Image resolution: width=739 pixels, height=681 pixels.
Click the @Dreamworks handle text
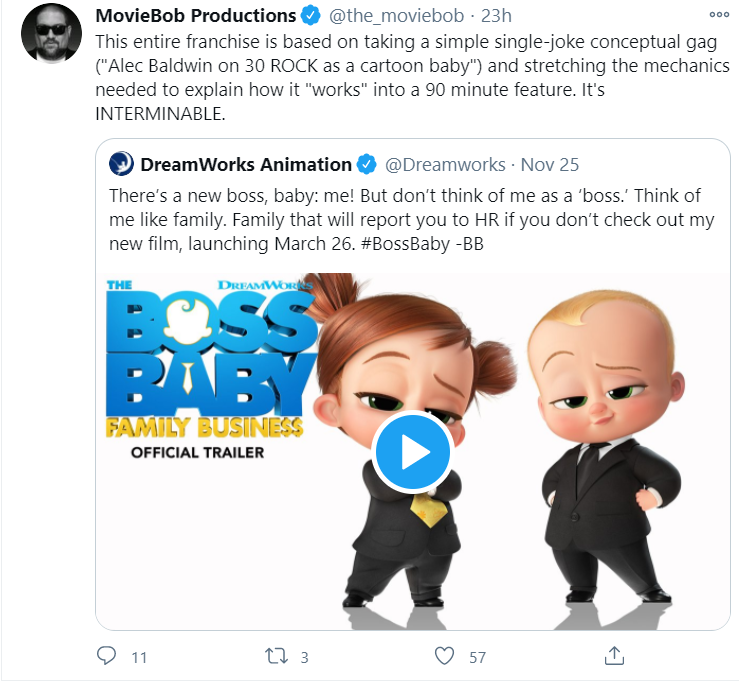point(445,164)
